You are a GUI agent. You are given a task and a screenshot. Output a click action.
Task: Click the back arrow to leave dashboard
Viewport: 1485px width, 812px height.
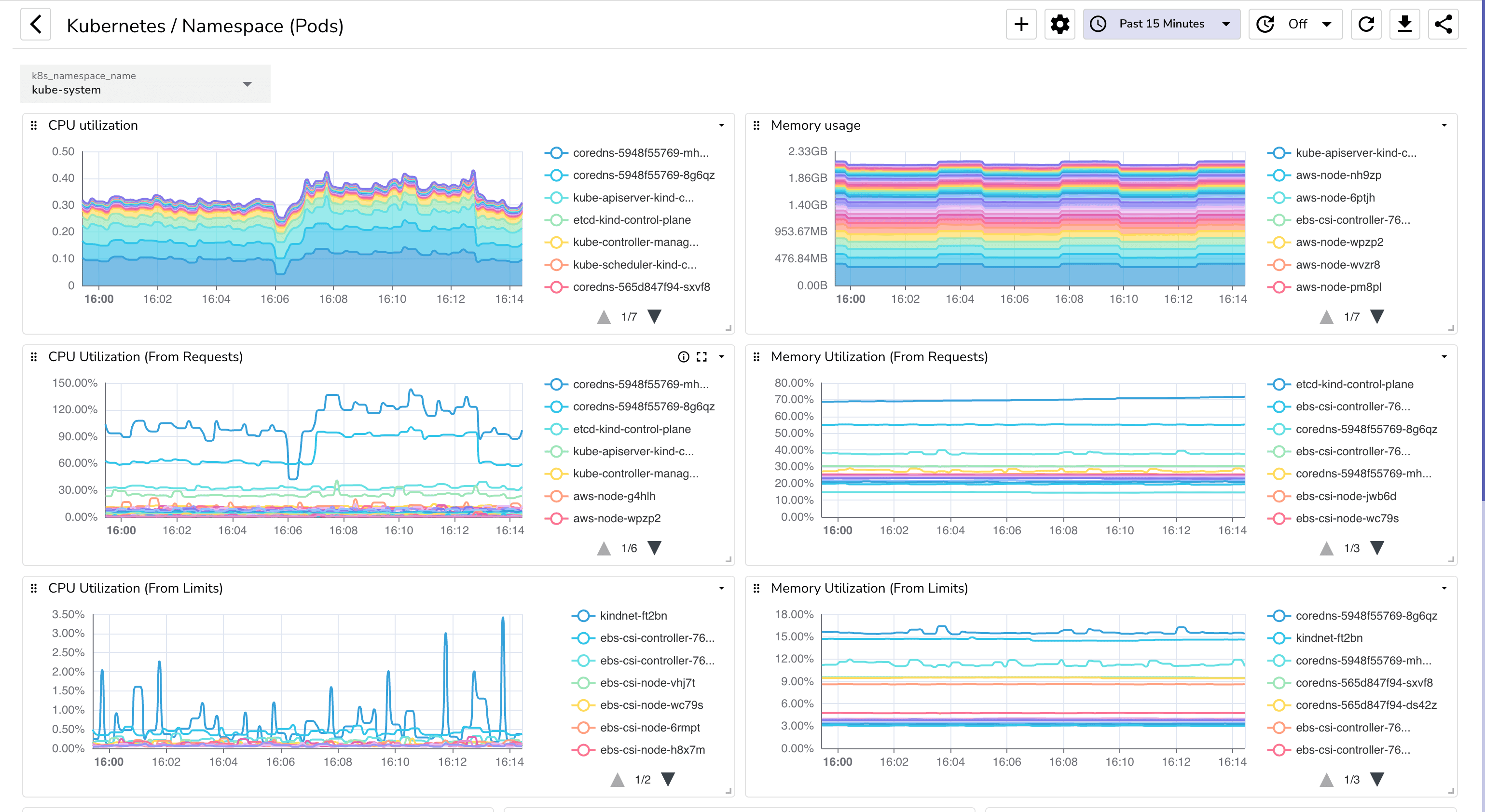point(35,24)
